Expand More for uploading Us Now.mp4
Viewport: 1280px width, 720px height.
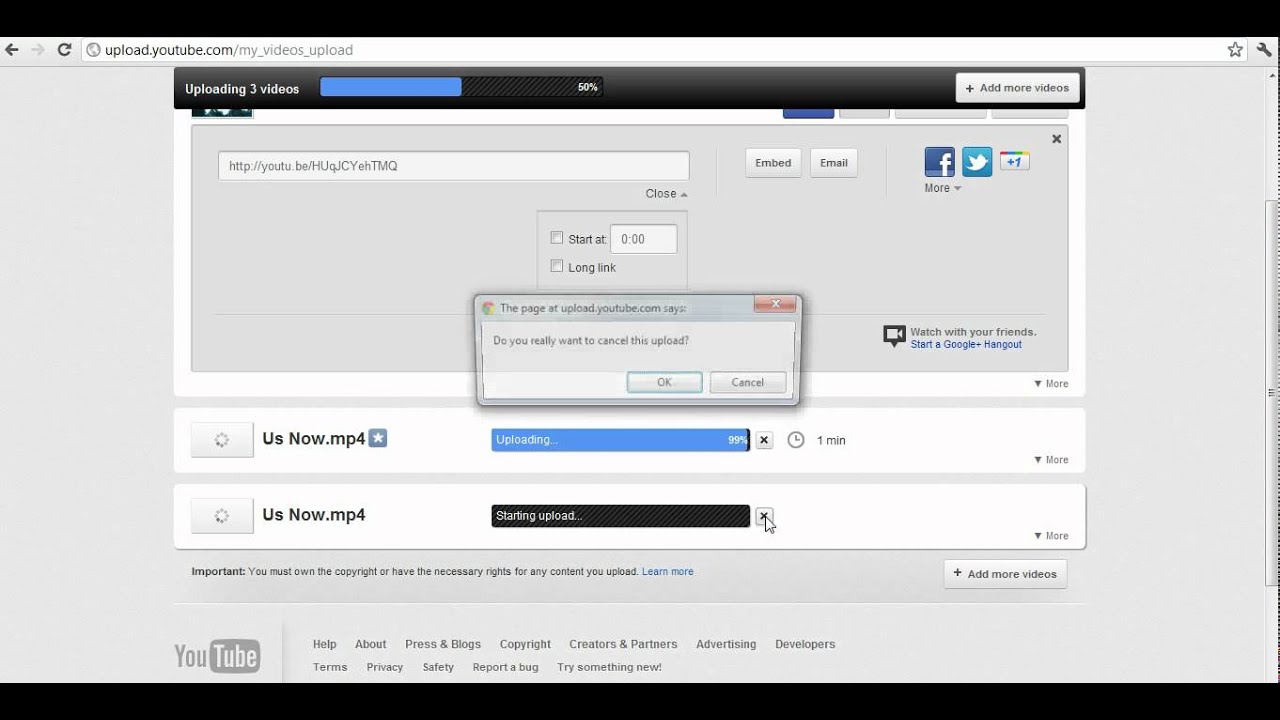tap(1051, 460)
